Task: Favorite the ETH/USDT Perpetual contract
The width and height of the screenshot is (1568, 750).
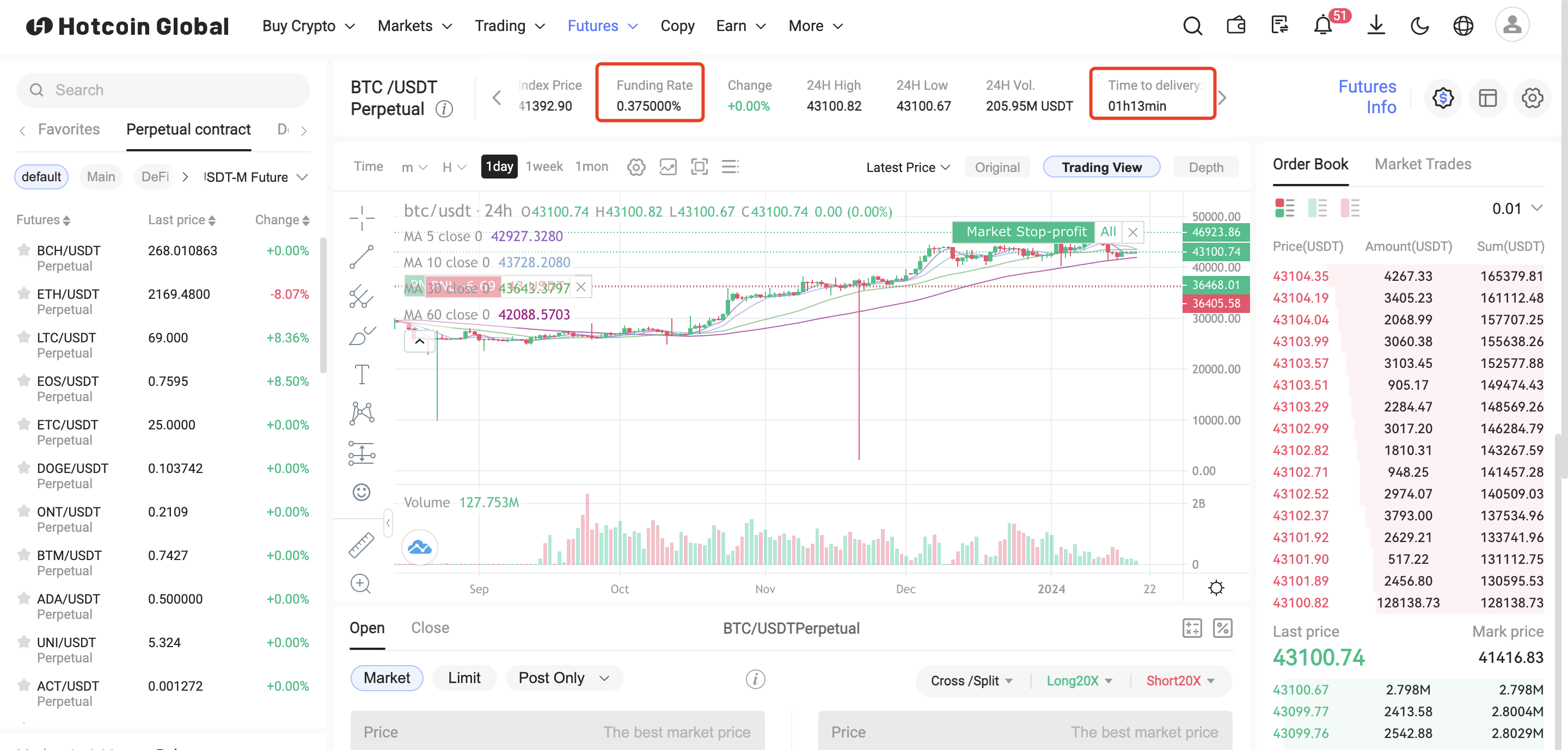Action: pos(23,294)
